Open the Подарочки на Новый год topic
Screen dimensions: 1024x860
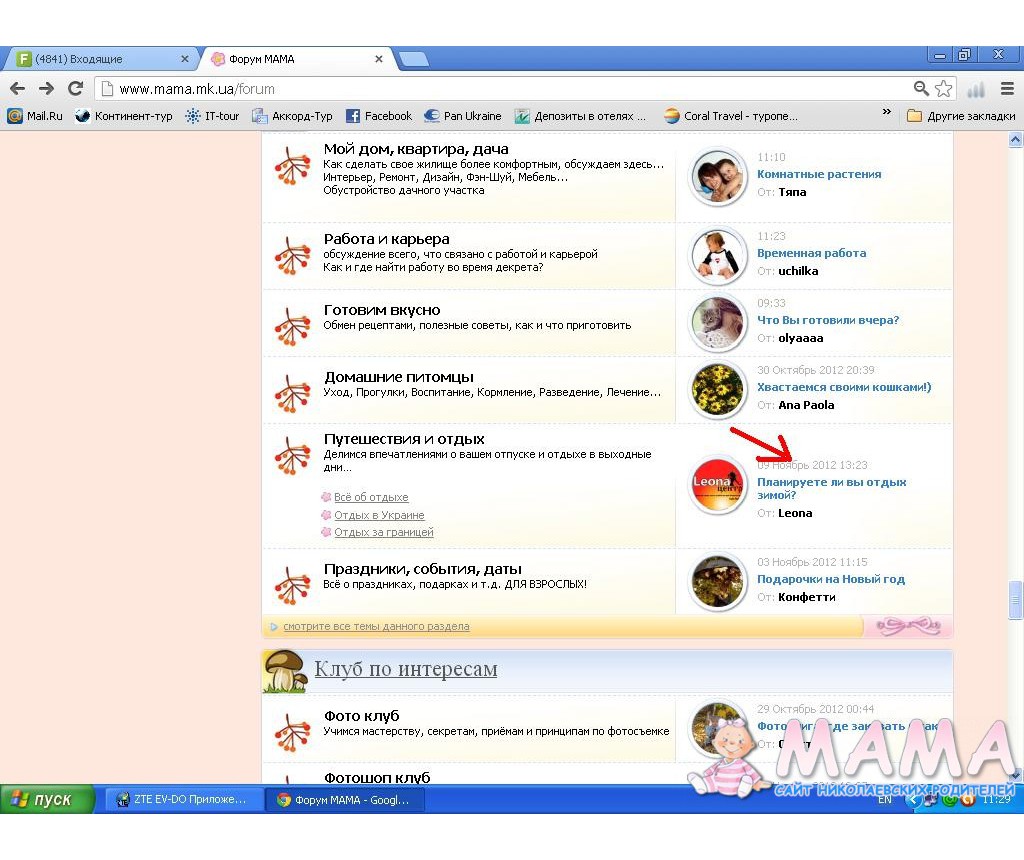830,579
